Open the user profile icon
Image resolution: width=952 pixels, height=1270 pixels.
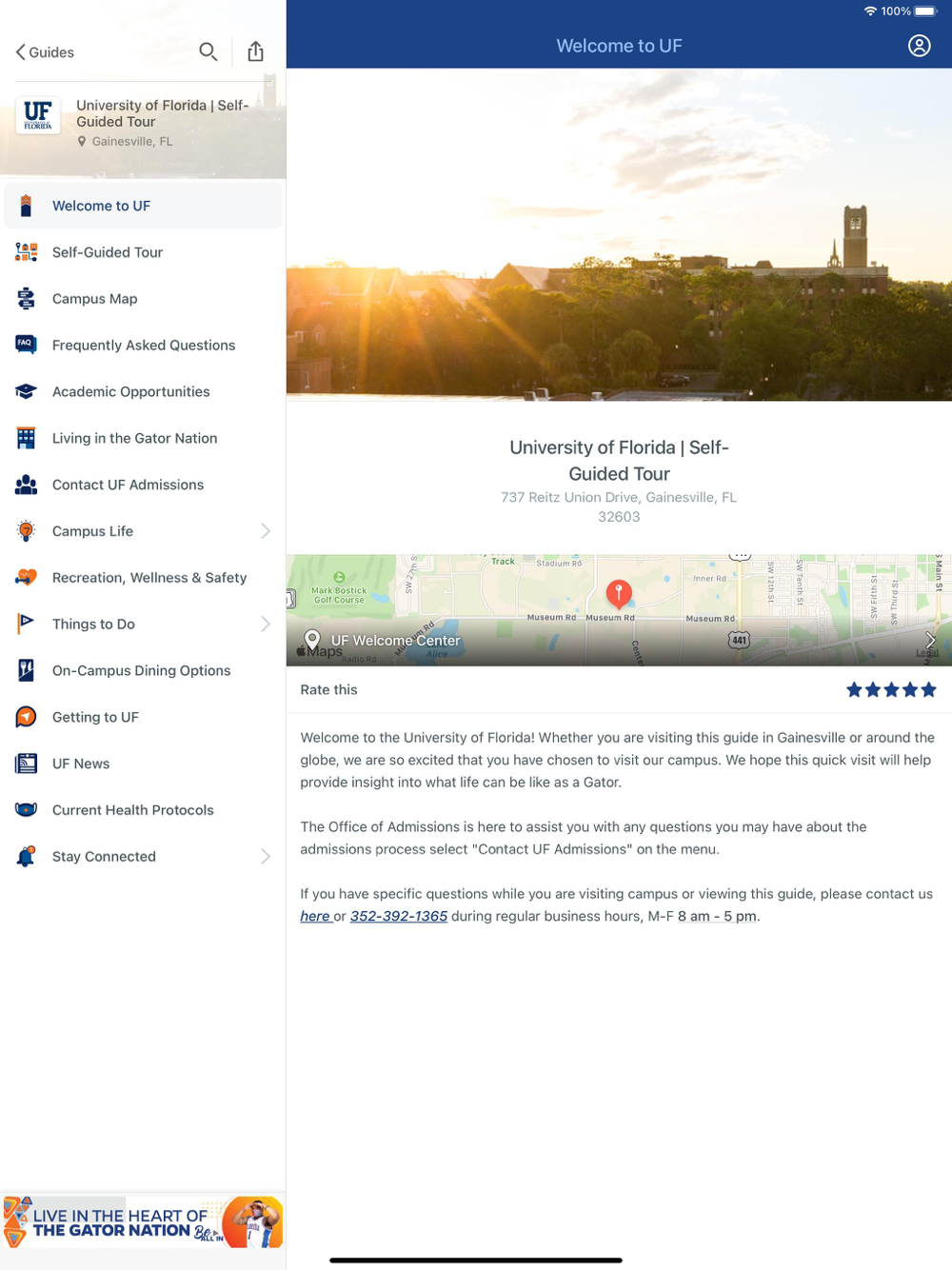[x=919, y=46]
